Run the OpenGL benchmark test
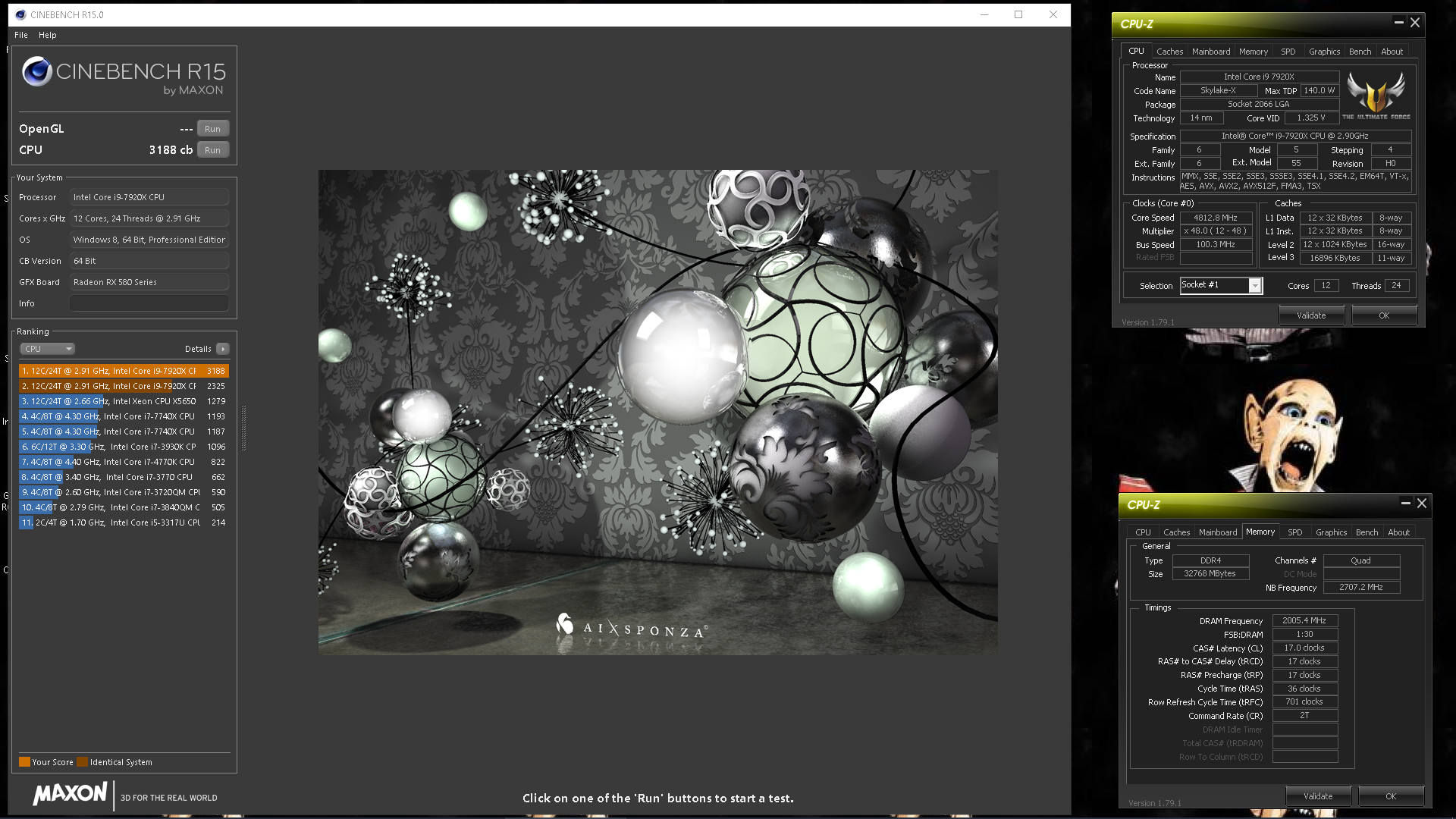Viewport: 1456px width, 819px height. 212,129
